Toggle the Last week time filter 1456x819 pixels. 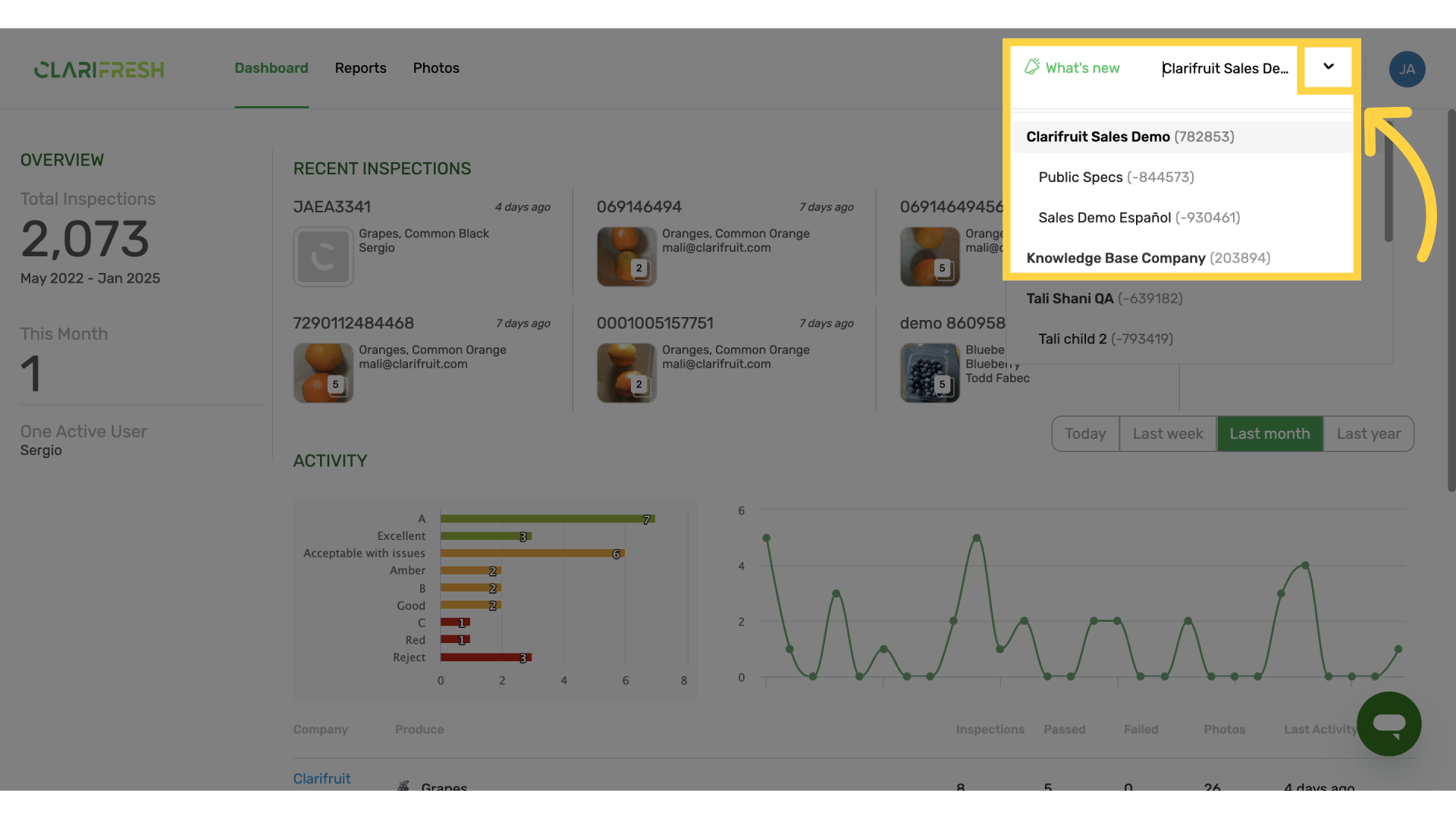click(1168, 433)
